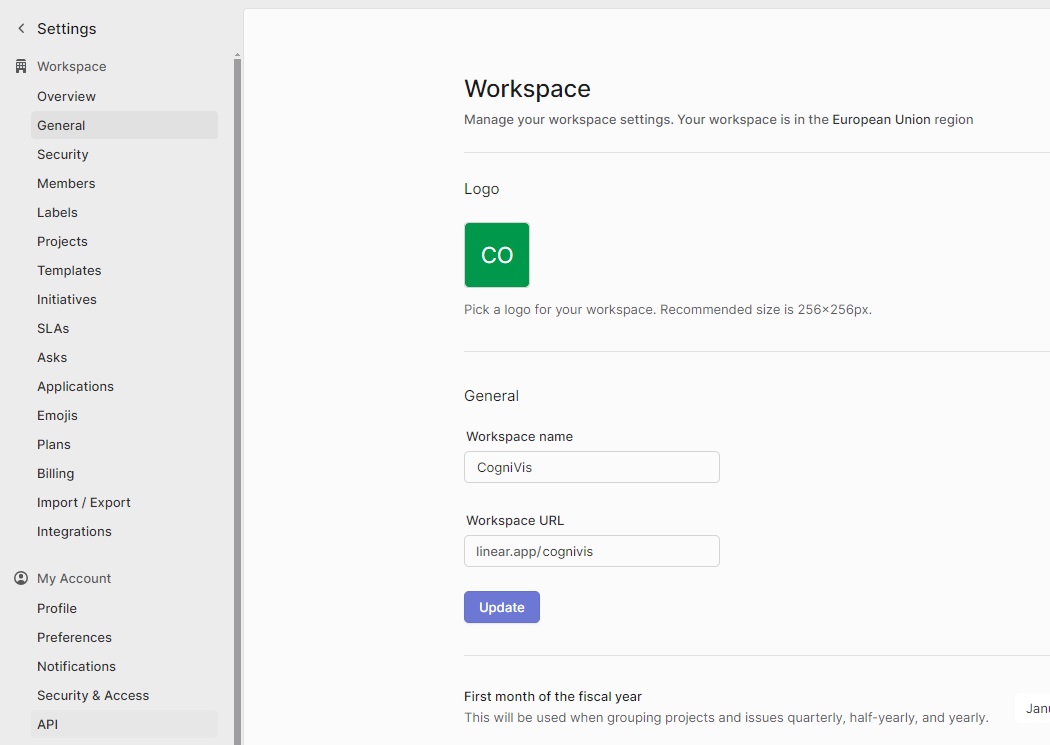
Task: Navigate to Templates settings
Action: click(x=69, y=270)
